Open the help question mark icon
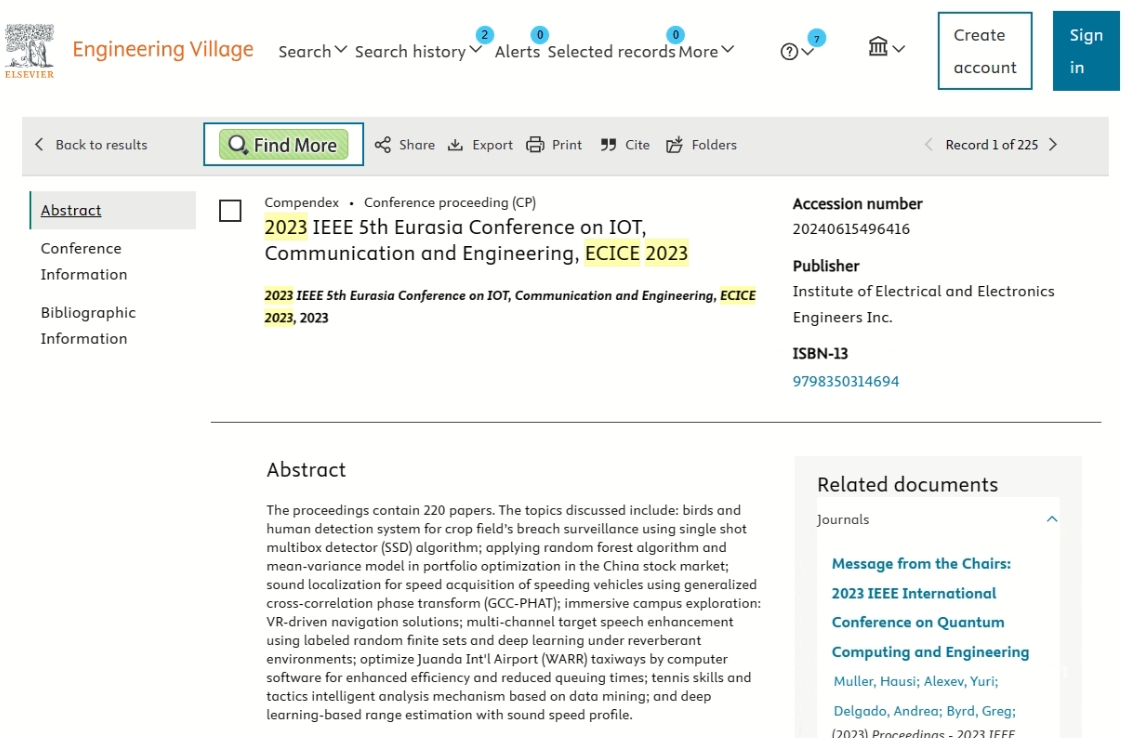 [x=789, y=52]
